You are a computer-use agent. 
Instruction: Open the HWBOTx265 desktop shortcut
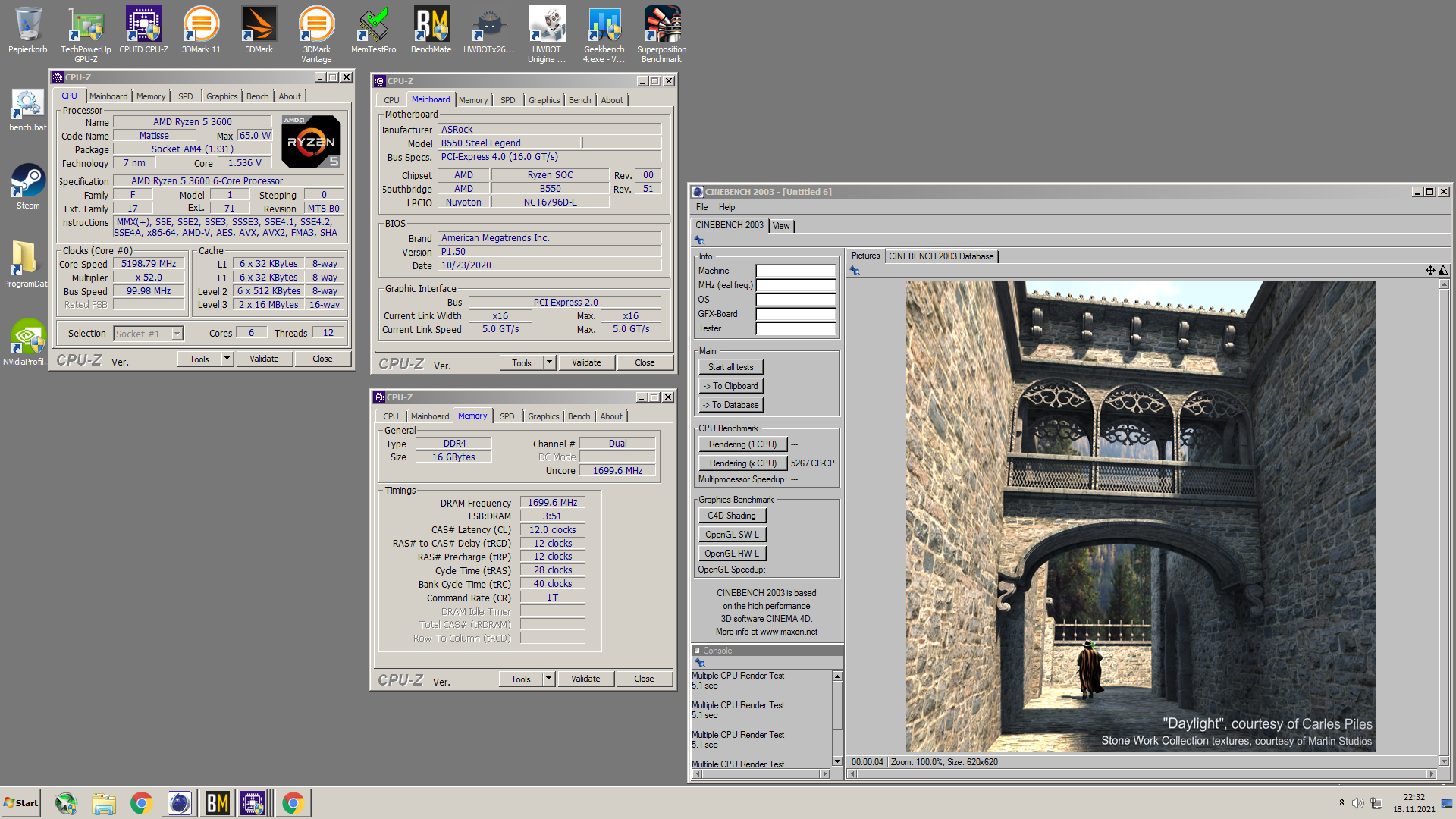click(488, 30)
